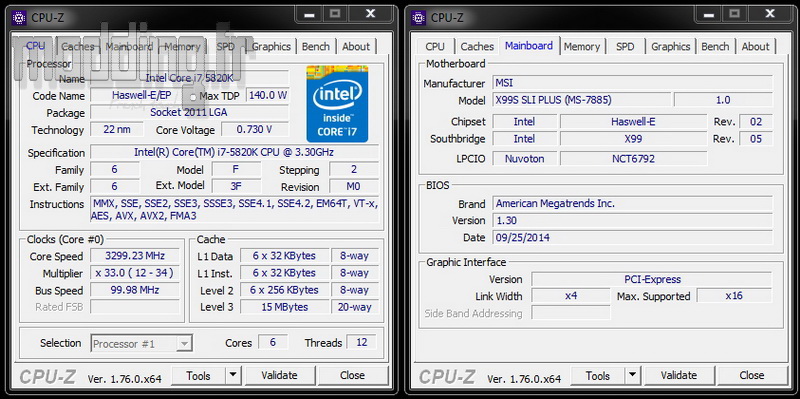This screenshot has height=399, width=800.
Task: Click Validate button in right window
Action: point(679,376)
